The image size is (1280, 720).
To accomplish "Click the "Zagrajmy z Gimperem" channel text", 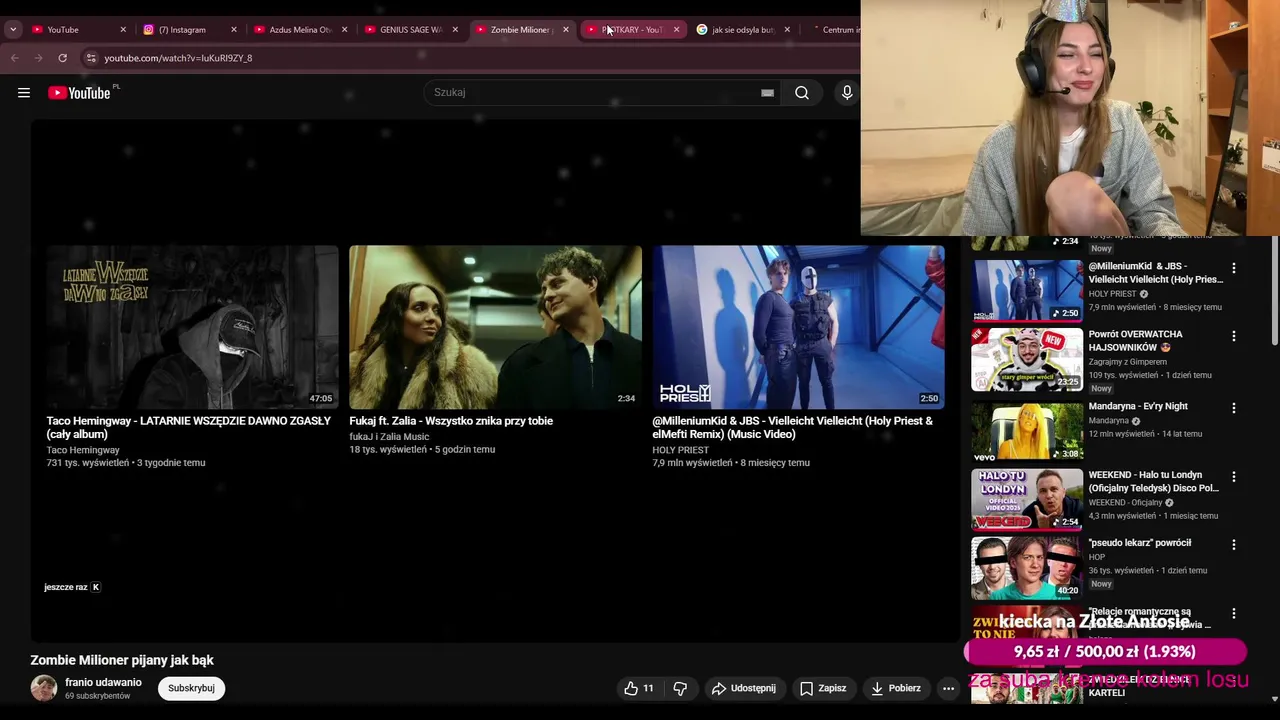I will click(x=1127, y=362).
